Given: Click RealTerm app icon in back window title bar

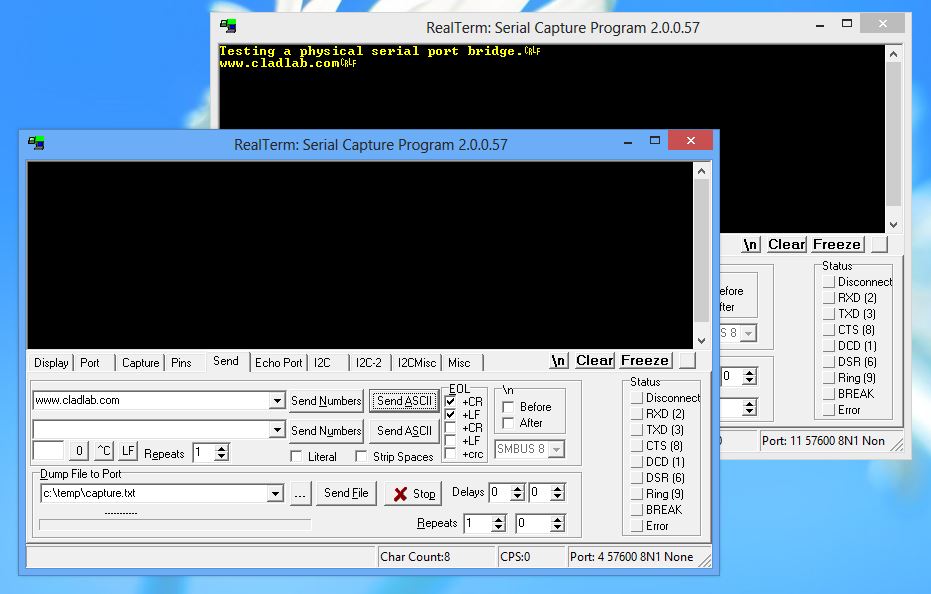Looking at the screenshot, I should tap(229, 27).
